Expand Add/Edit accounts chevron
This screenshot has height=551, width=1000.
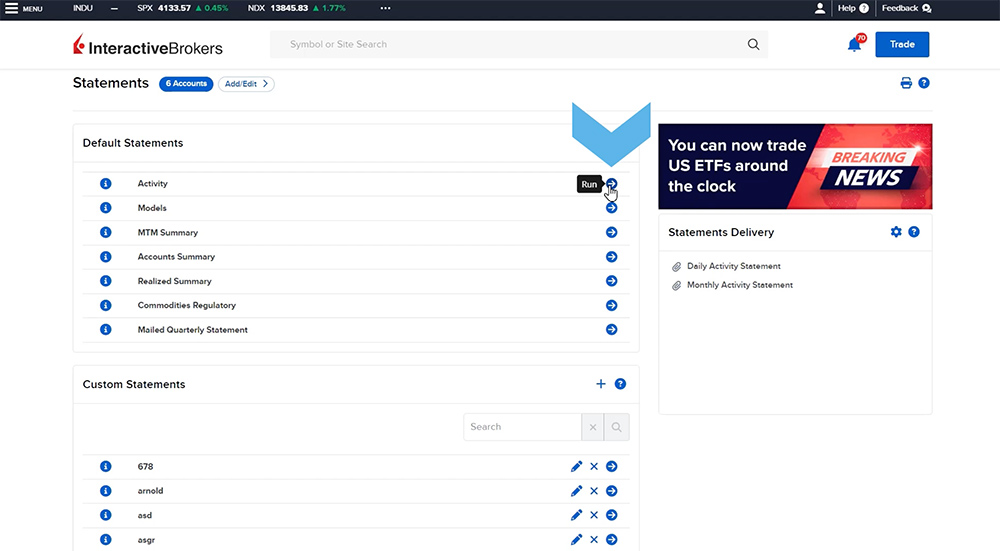246,84
